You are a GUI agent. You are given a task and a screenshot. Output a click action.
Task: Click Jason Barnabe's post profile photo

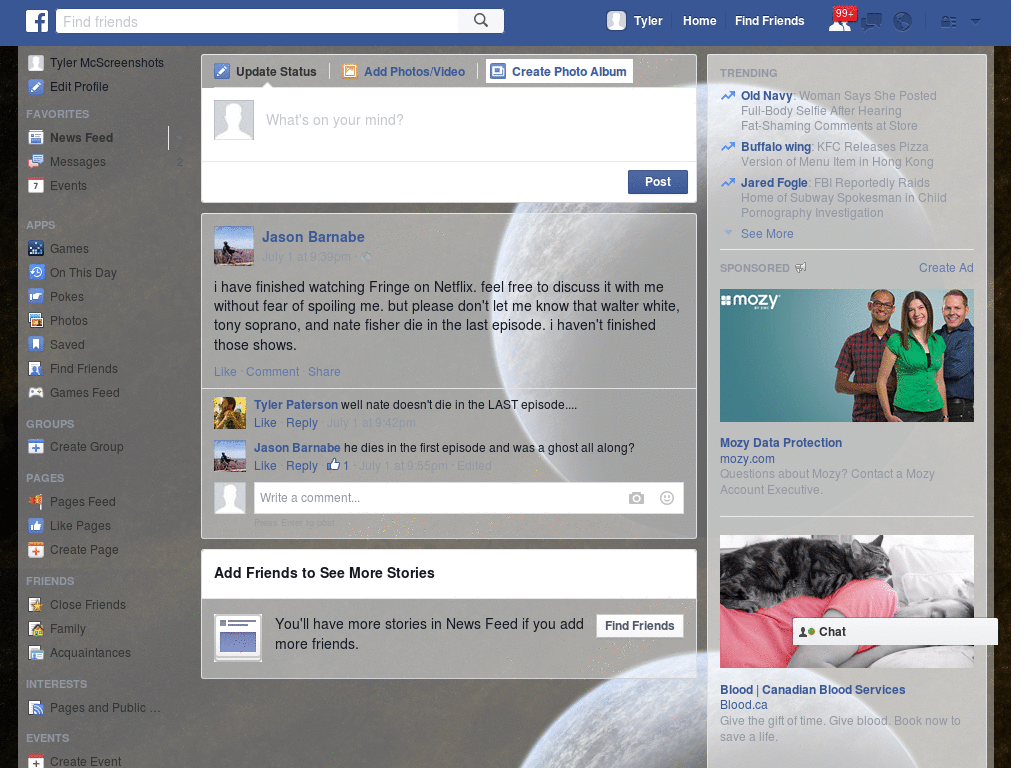pyautogui.click(x=234, y=246)
